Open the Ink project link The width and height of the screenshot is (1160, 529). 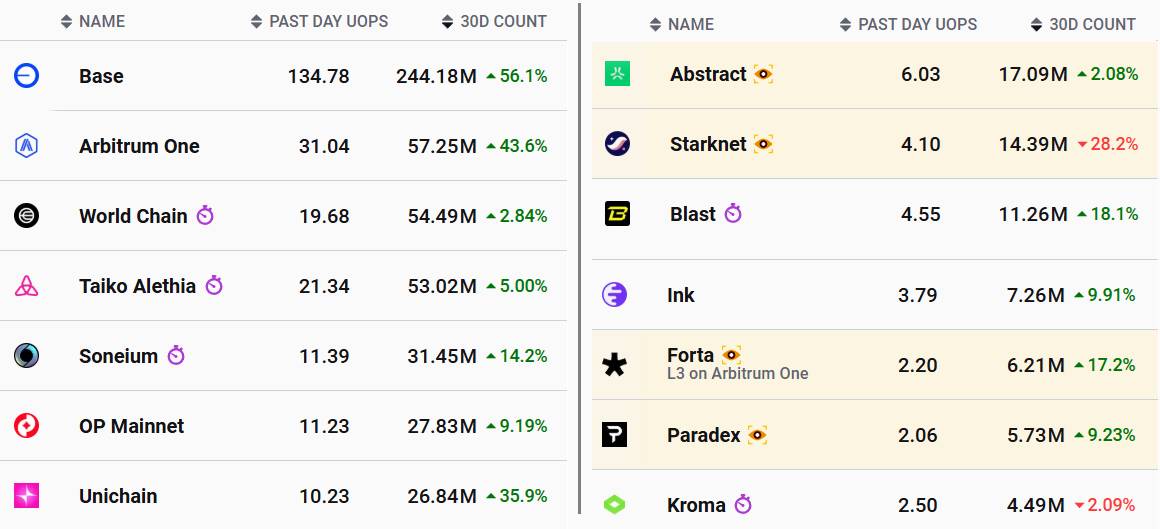(x=681, y=295)
